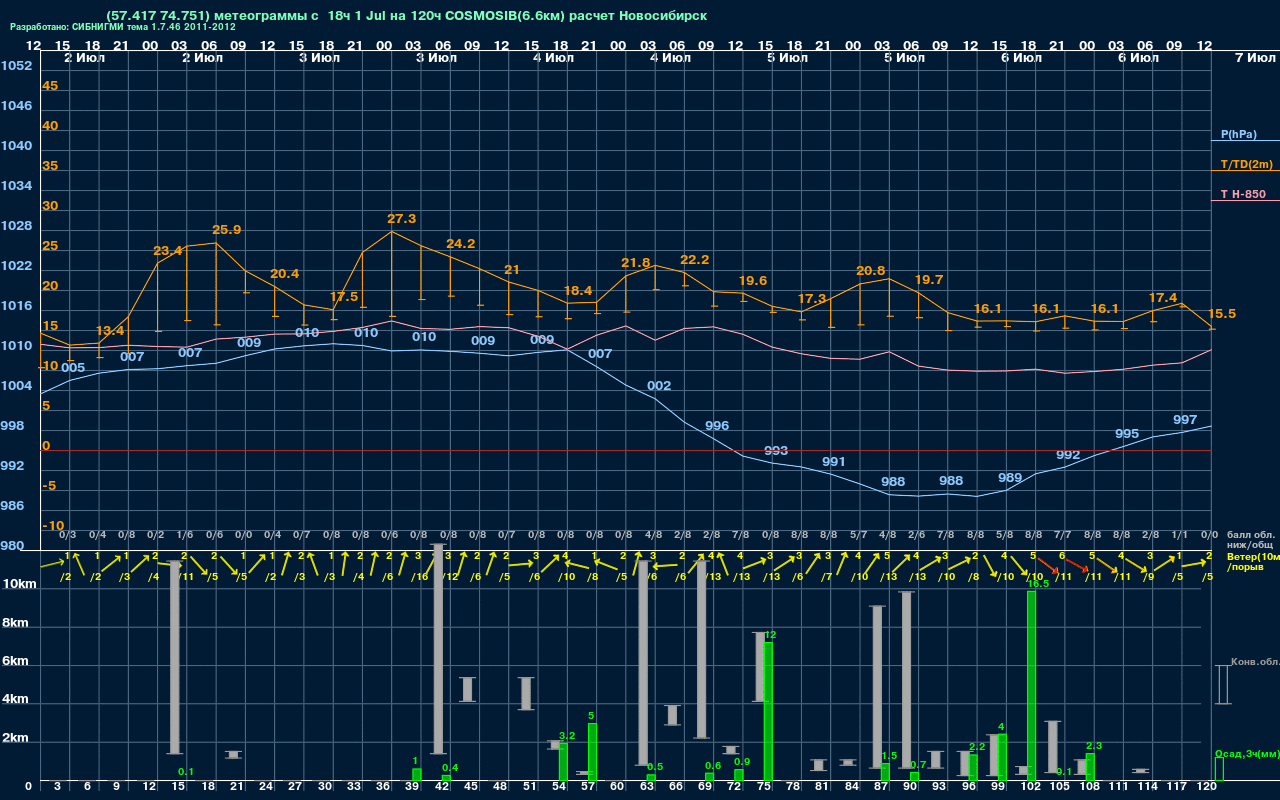
Task: Click the green precipitation bar labeled 16.5
Action: (x=1031, y=686)
